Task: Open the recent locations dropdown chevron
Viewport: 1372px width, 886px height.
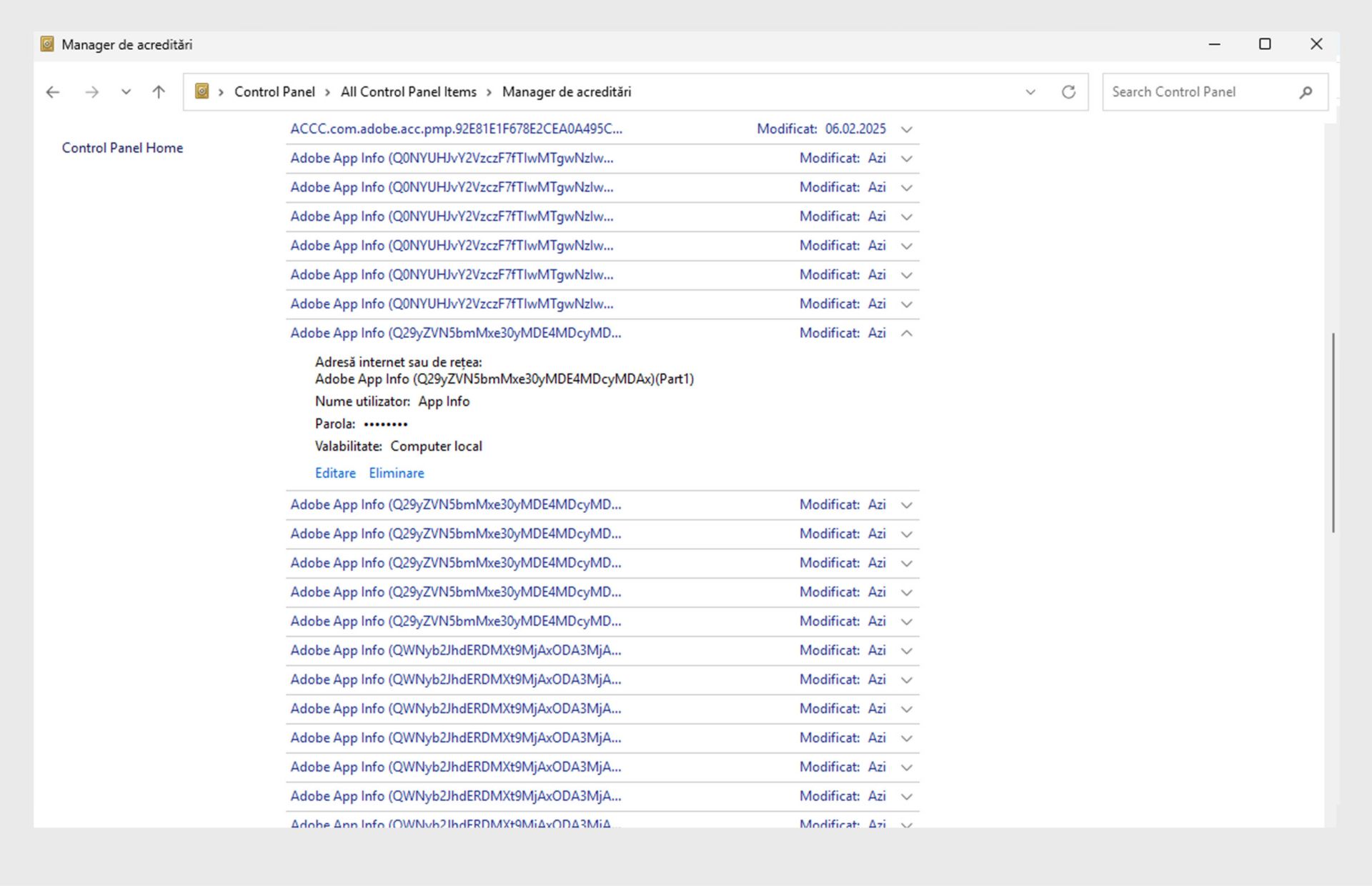Action: click(126, 92)
